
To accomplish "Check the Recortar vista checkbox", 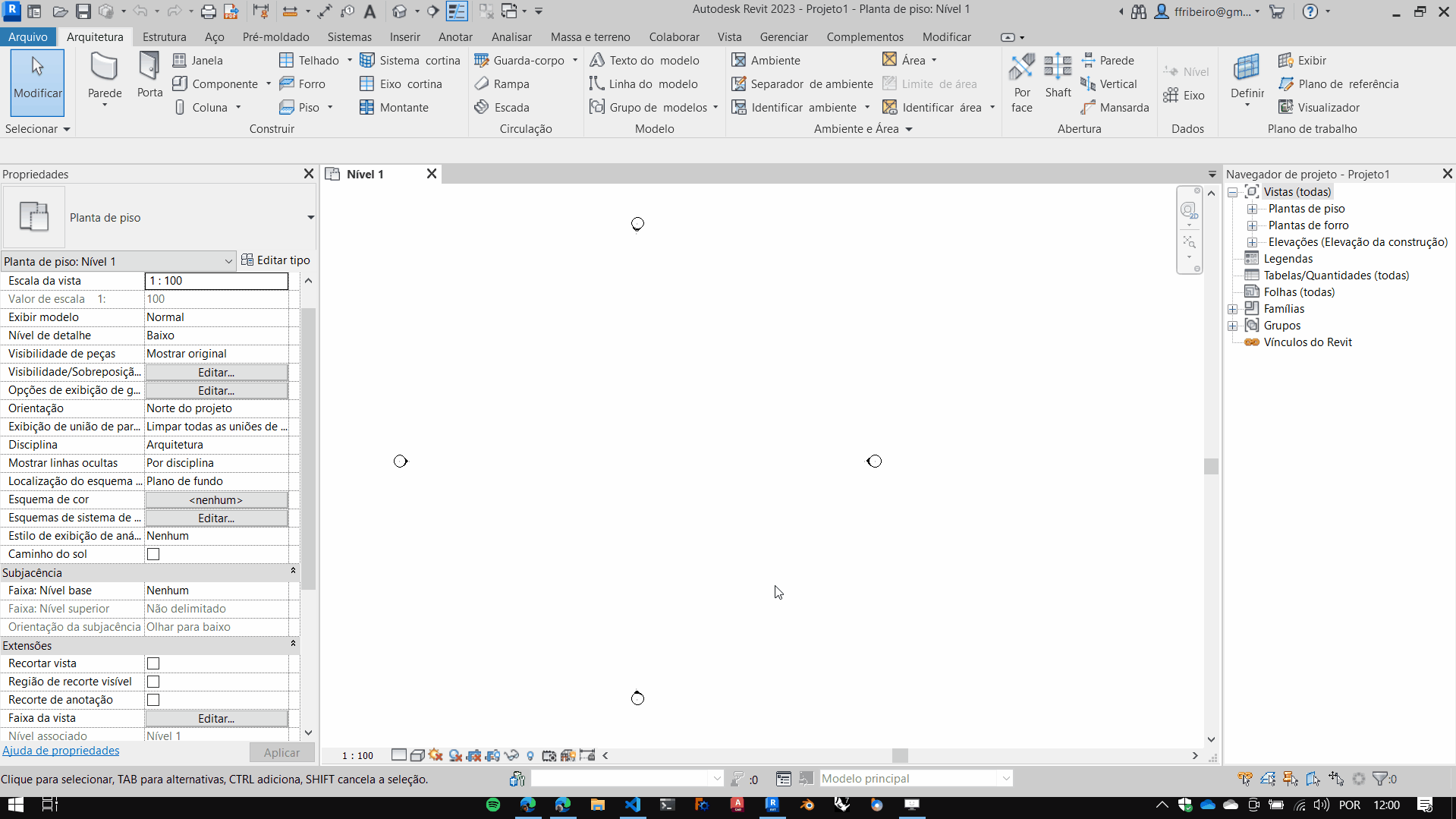I will [153, 663].
